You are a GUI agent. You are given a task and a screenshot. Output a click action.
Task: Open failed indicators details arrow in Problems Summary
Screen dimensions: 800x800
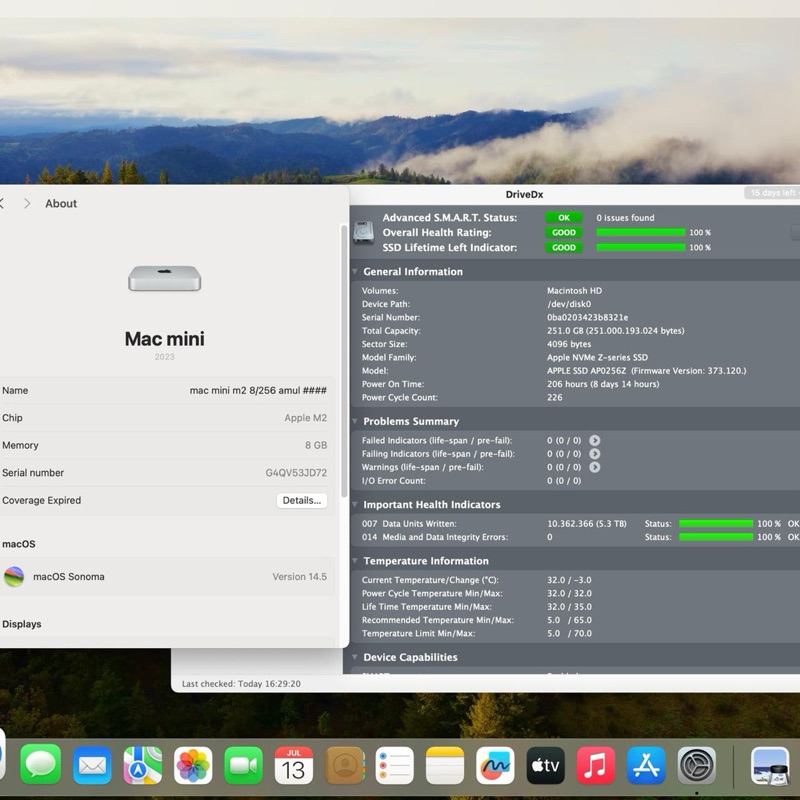coord(596,440)
